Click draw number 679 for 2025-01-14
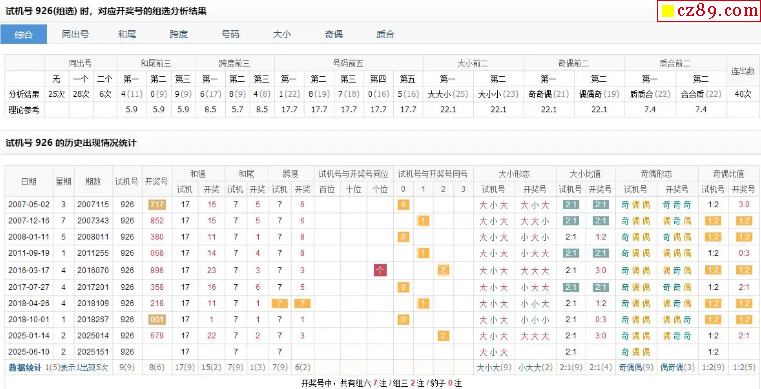This screenshot has height=389, width=761. (x=157, y=336)
